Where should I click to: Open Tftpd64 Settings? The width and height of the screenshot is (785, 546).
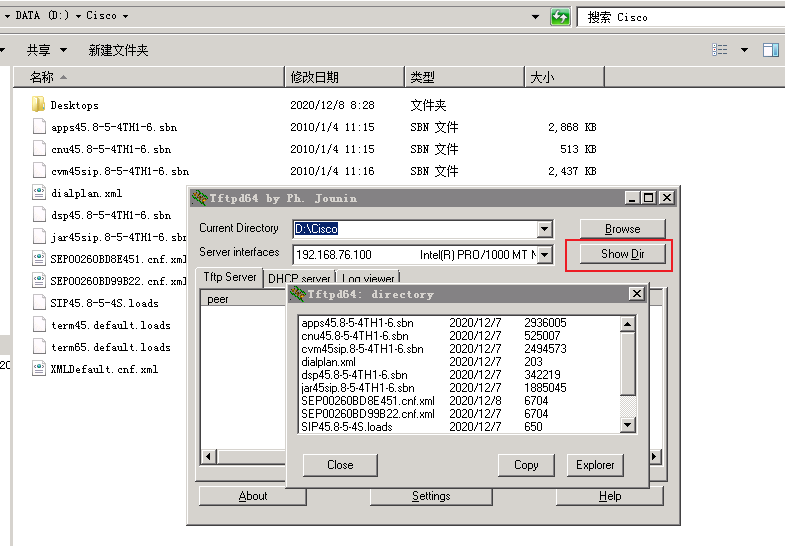point(431,496)
